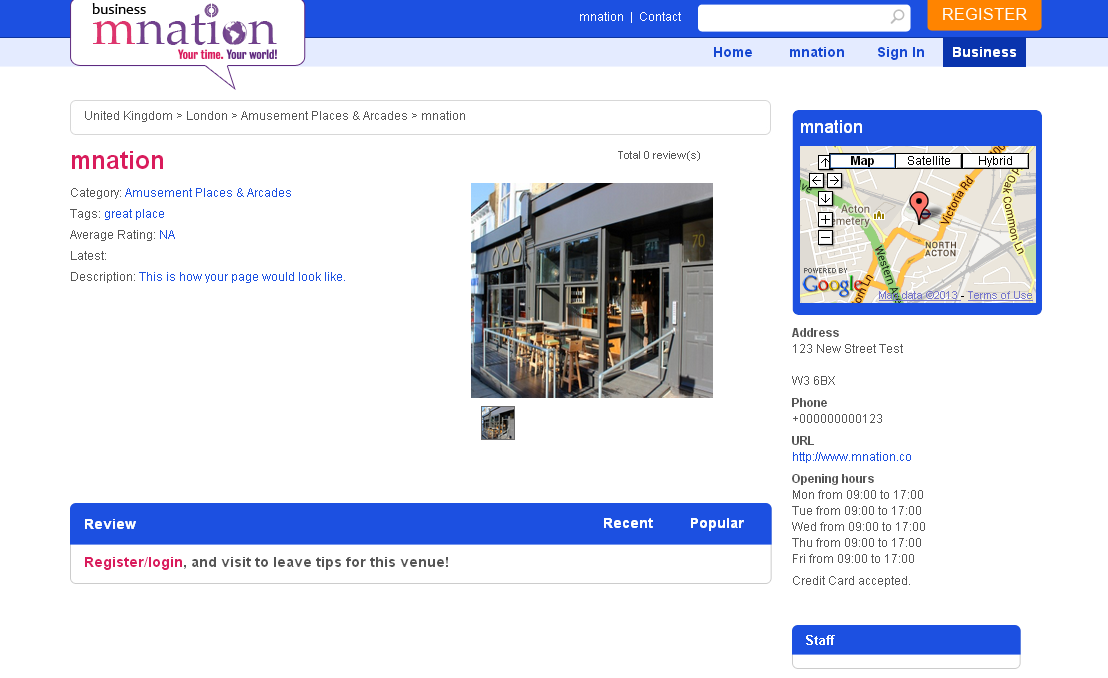Image resolution: width=1108 pixels, height=678 pixels.
Task: Switch map to Hybrid view
Action: [995, 161]
